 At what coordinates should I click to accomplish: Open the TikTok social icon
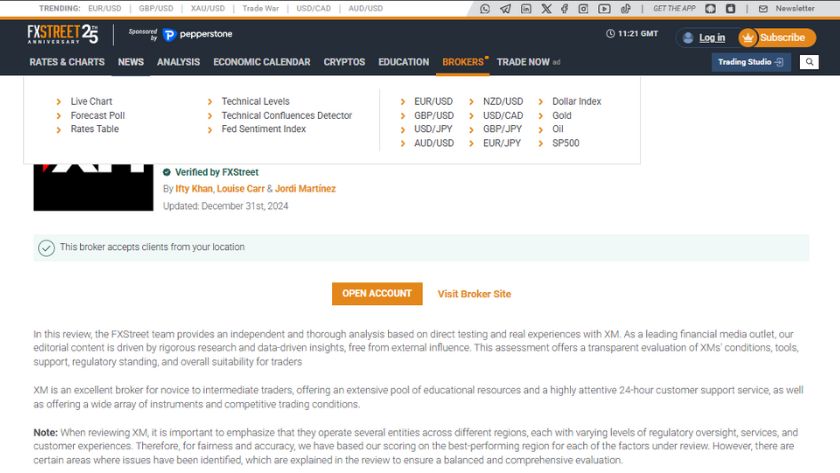625,9
